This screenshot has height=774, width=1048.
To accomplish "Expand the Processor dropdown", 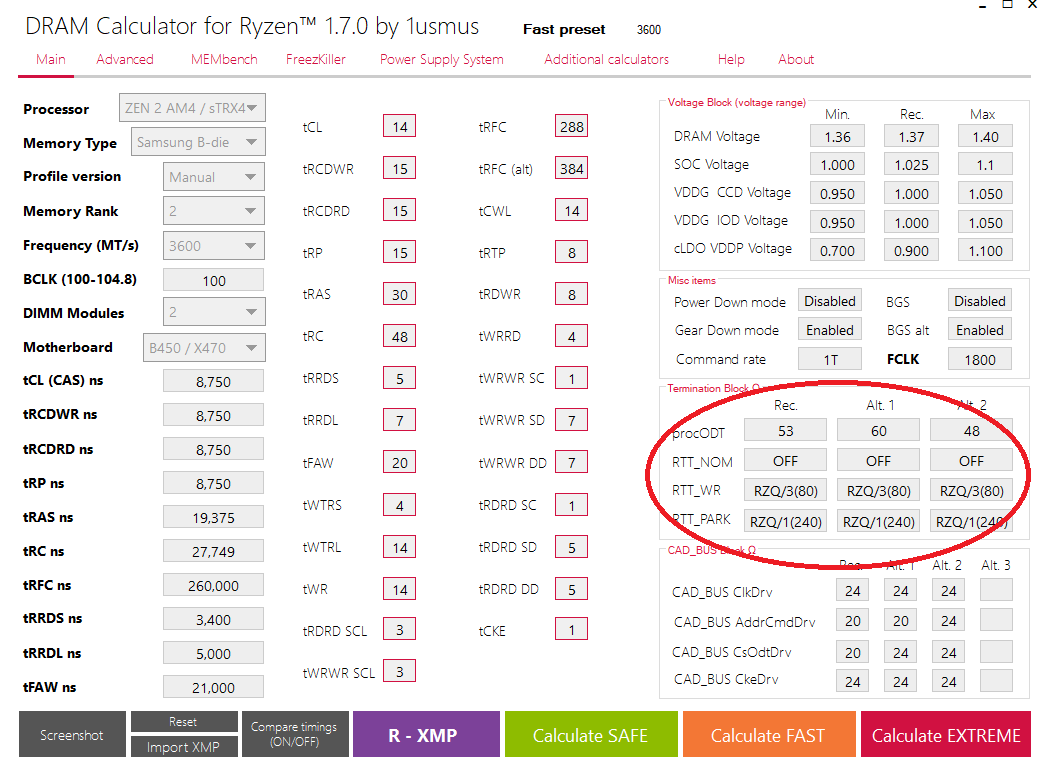I will pyautogui.click(x=192, y=108).
